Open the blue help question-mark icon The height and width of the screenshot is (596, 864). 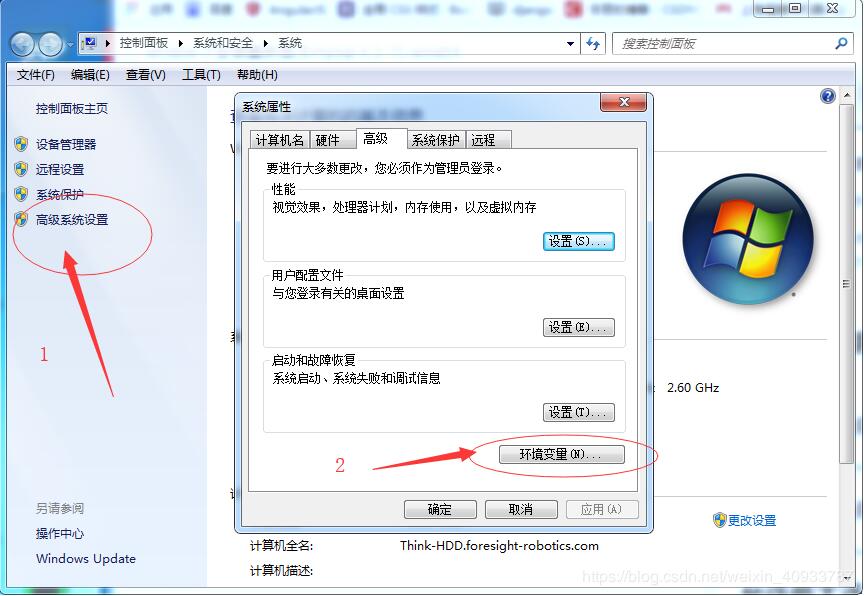point(828,96)
